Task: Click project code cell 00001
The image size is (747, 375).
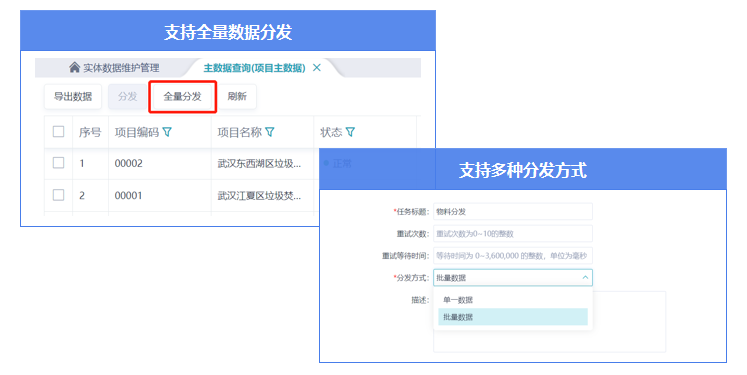Action: click(x=129, y=195)
